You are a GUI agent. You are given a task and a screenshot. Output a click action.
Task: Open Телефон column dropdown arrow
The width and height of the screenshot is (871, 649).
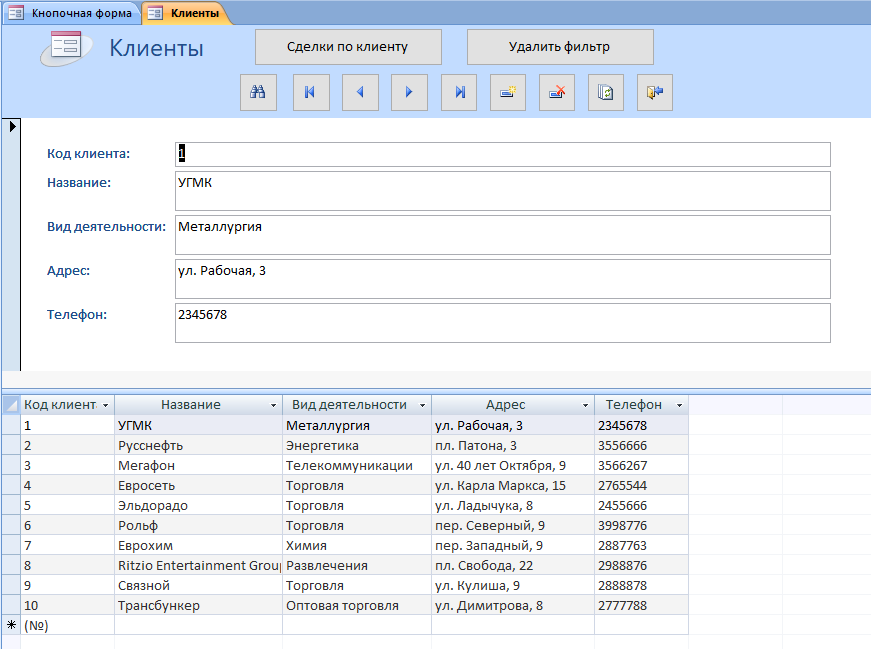pyautogui.click(x=679, y=406)
